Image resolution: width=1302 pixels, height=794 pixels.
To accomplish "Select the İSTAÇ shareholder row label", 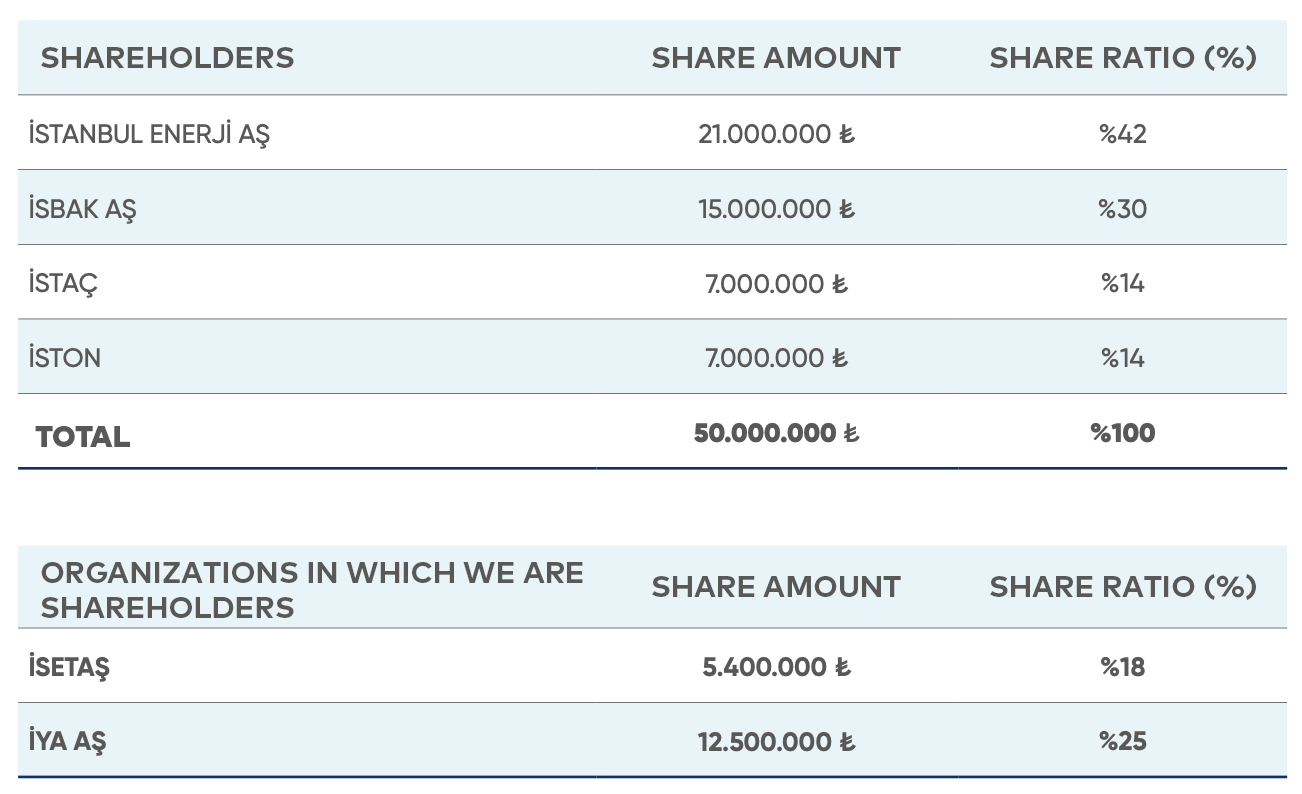I will point(64,284).
